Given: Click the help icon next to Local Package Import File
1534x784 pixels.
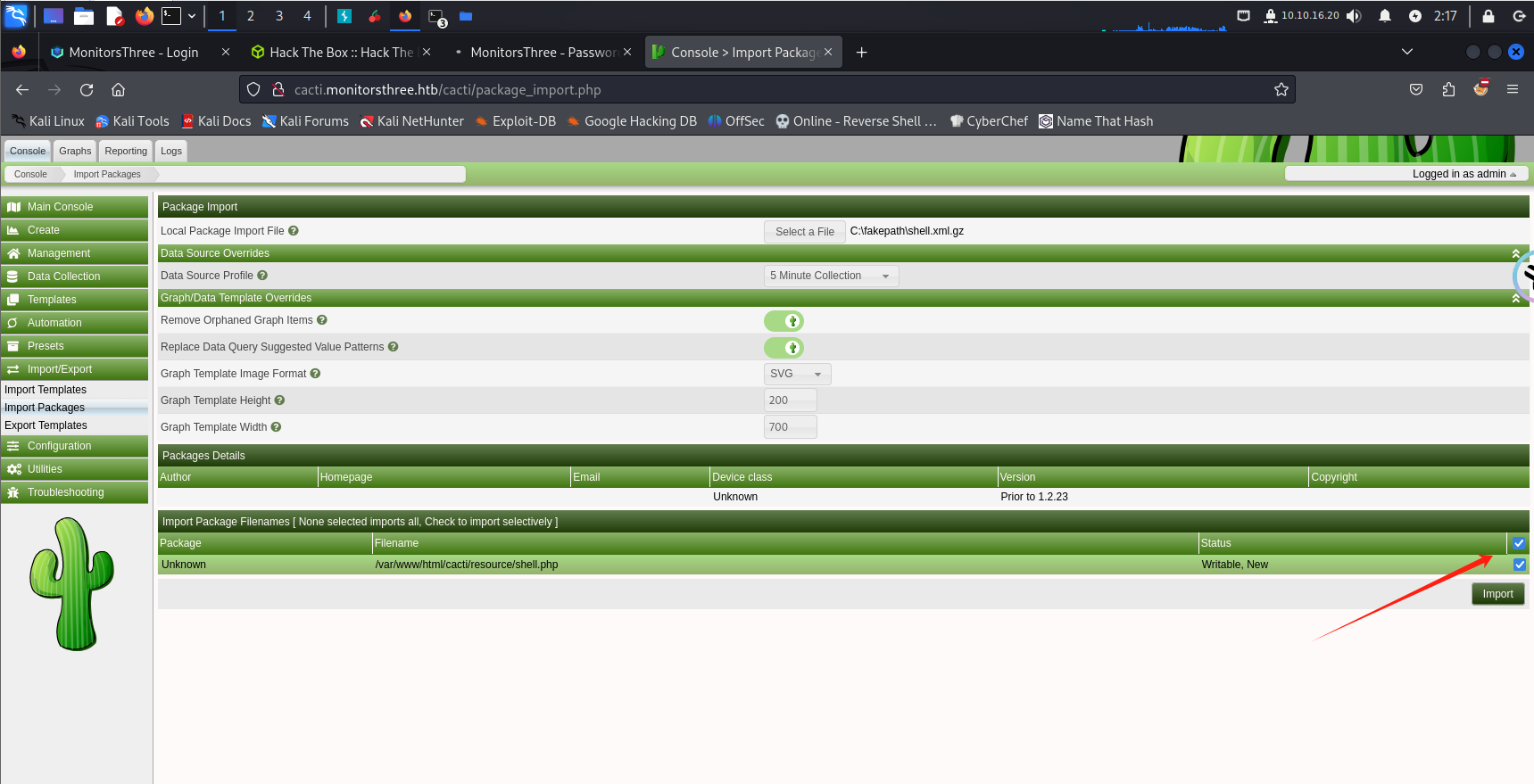Looking at the screenshot, I should [x=294, y=231].
